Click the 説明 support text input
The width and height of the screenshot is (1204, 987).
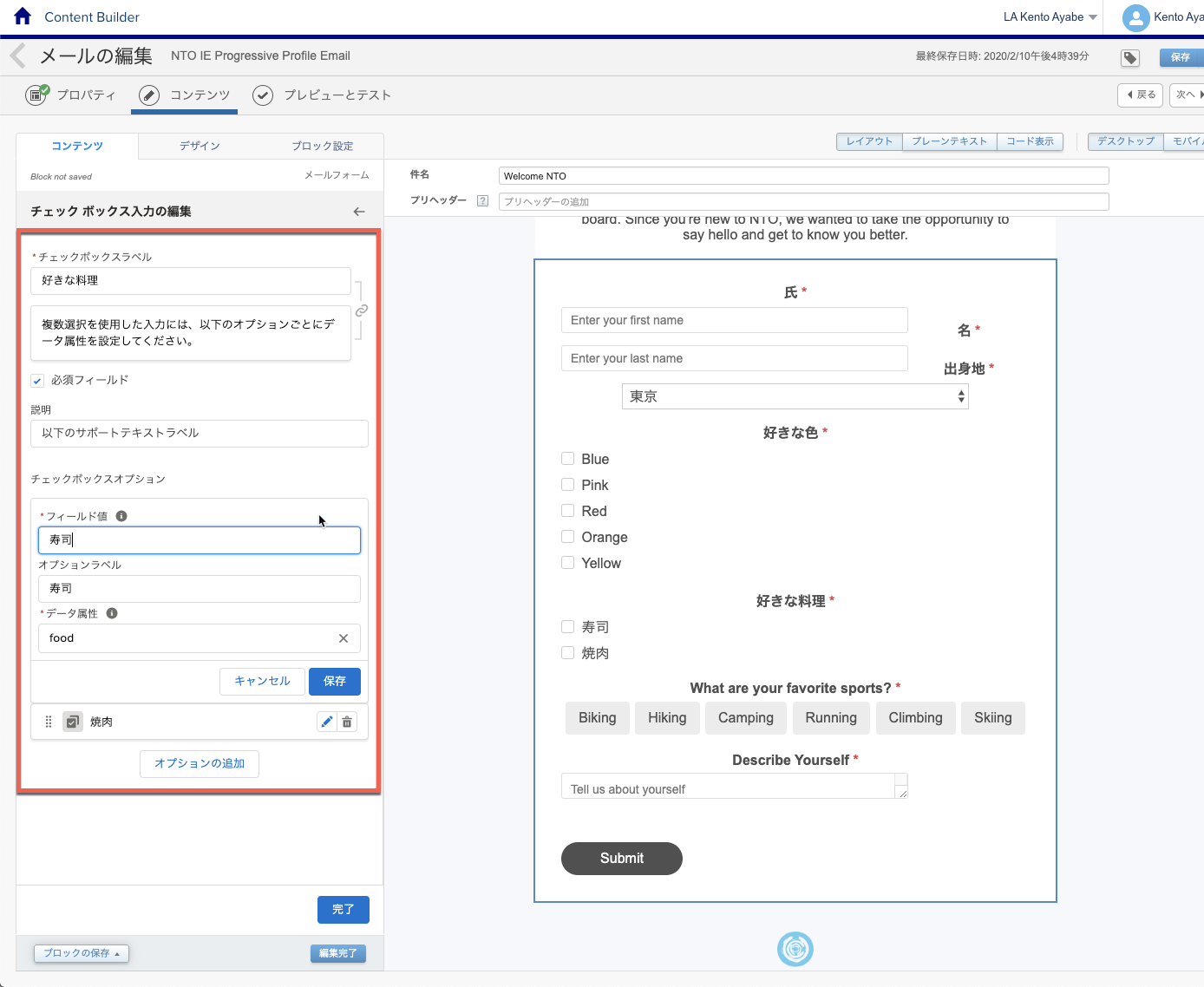pyautogui.click(x=200, y=434)
